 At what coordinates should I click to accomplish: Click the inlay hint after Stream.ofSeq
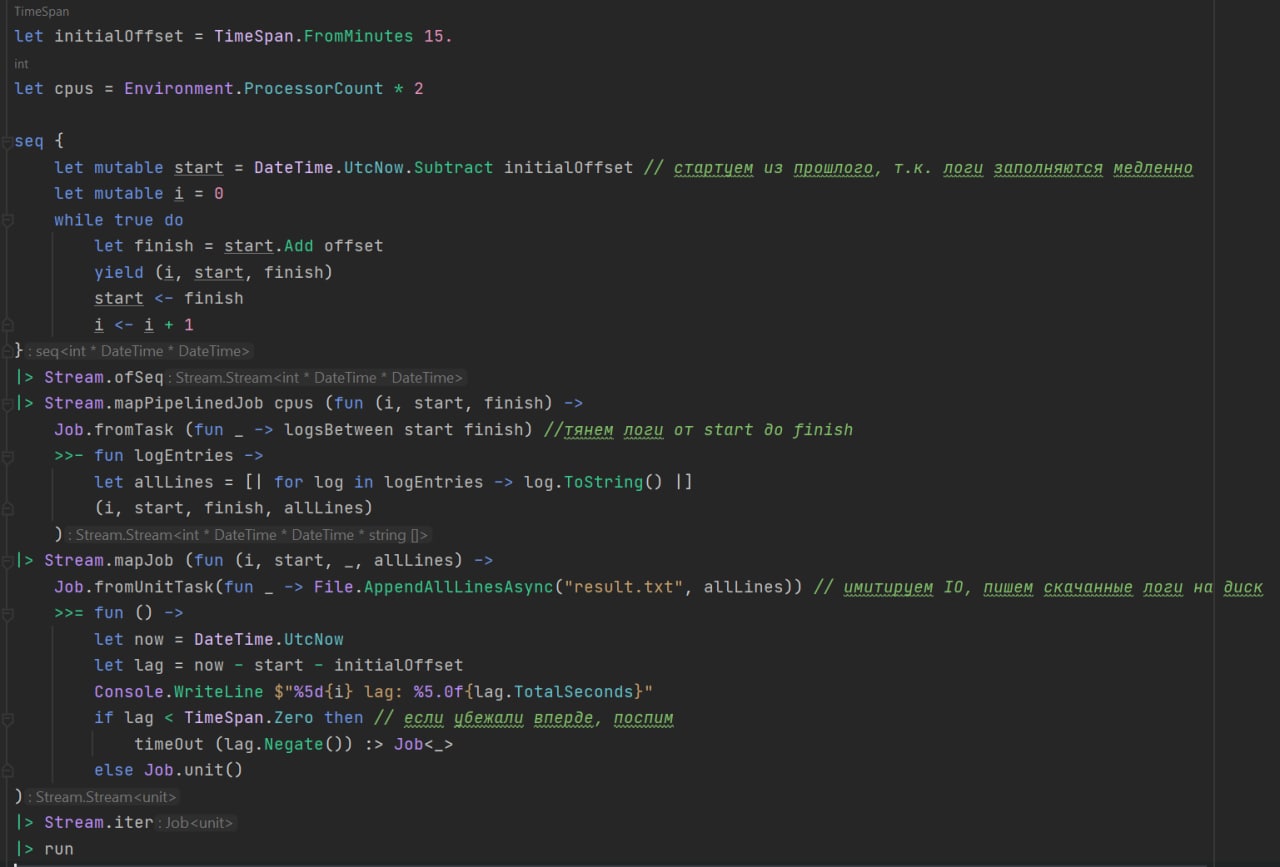click(x=317, y=378)
